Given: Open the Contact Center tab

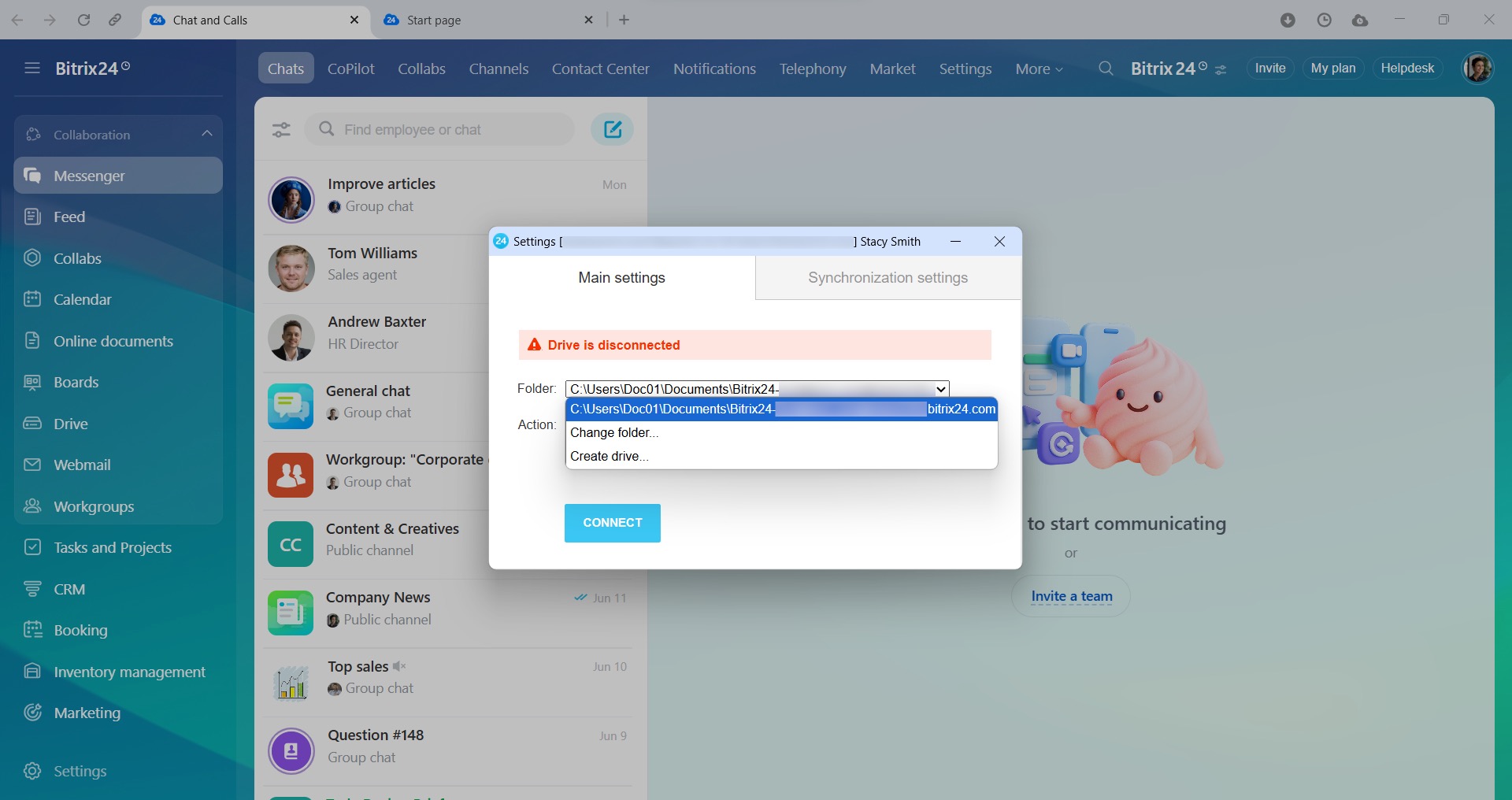Looking at the screenshot, I should tap(601, 69).
